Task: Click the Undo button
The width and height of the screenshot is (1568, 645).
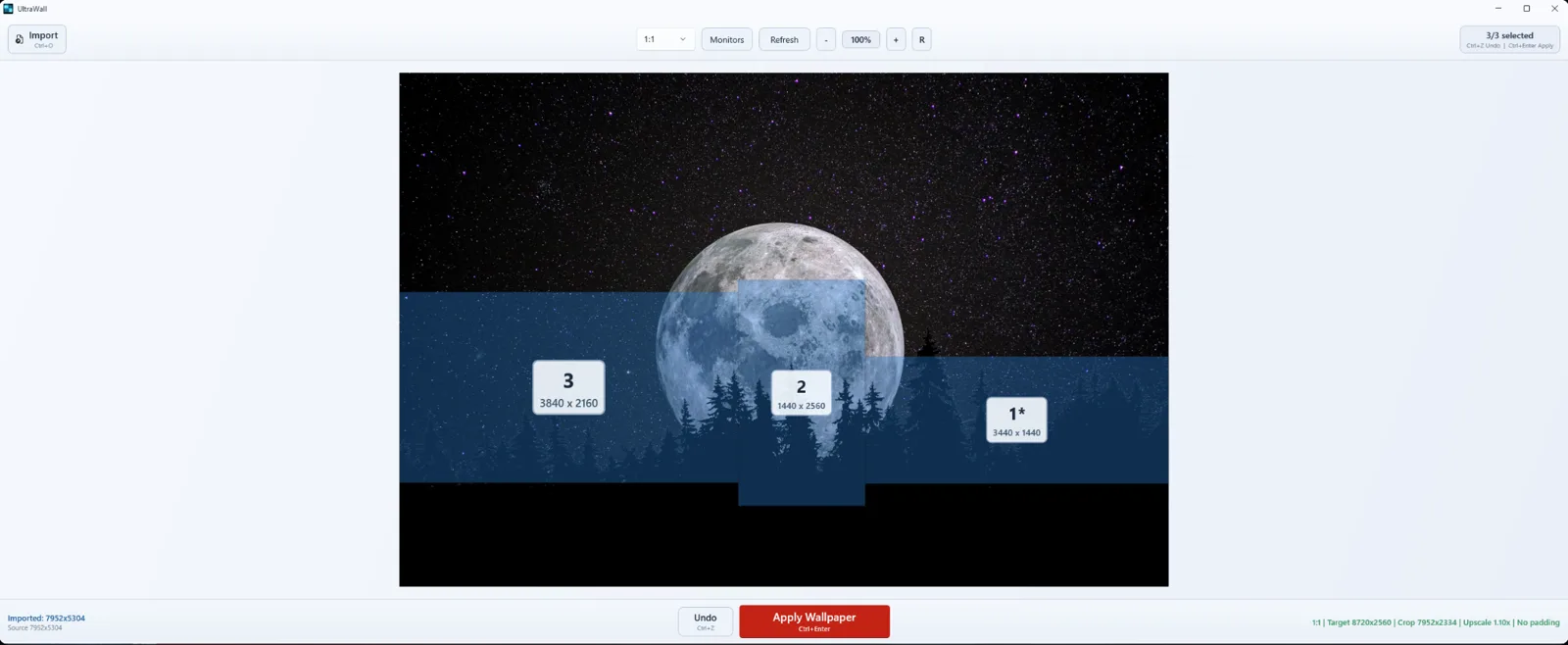Action: (705, 621)
